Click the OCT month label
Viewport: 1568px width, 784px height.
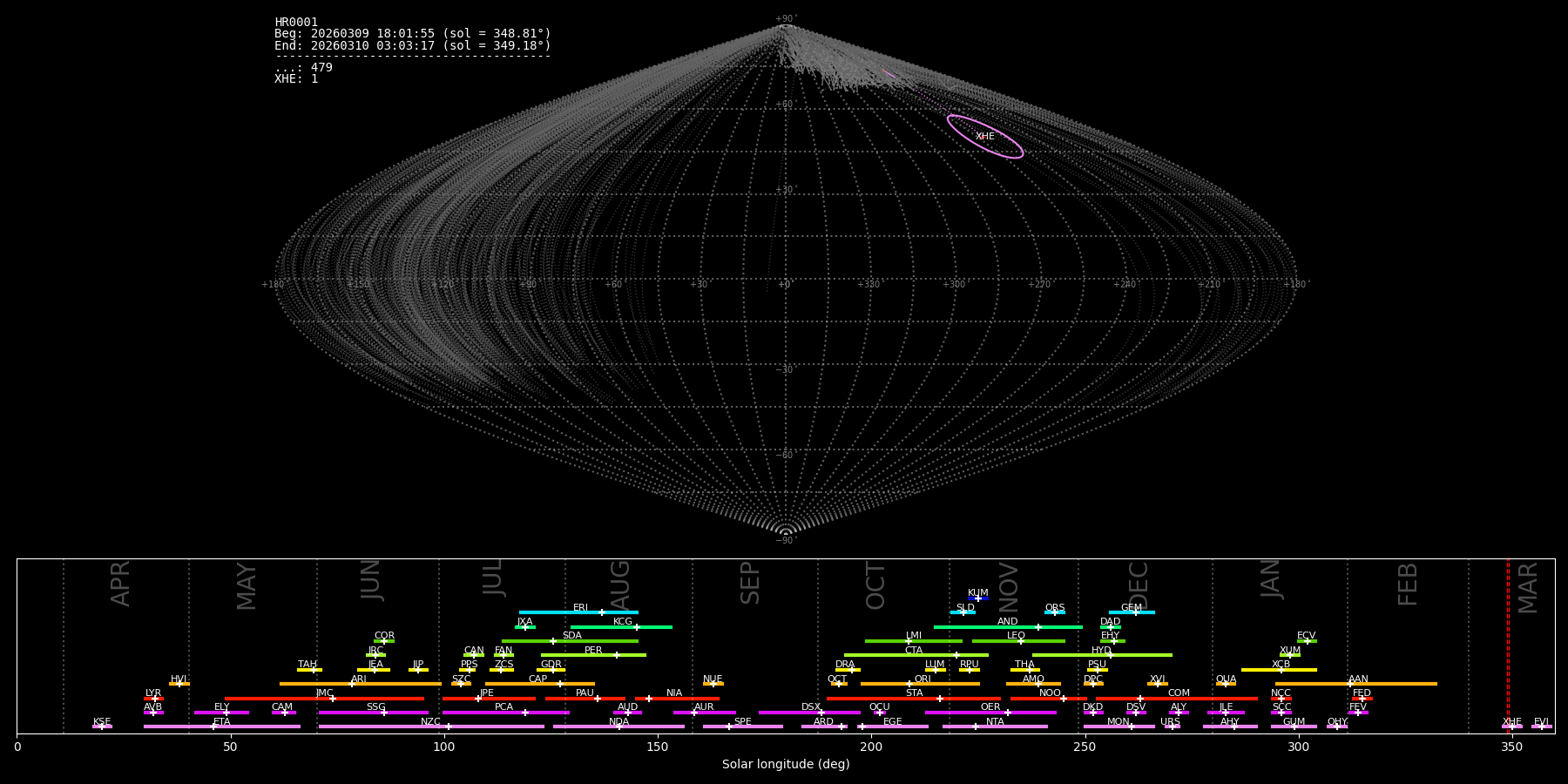875,585
